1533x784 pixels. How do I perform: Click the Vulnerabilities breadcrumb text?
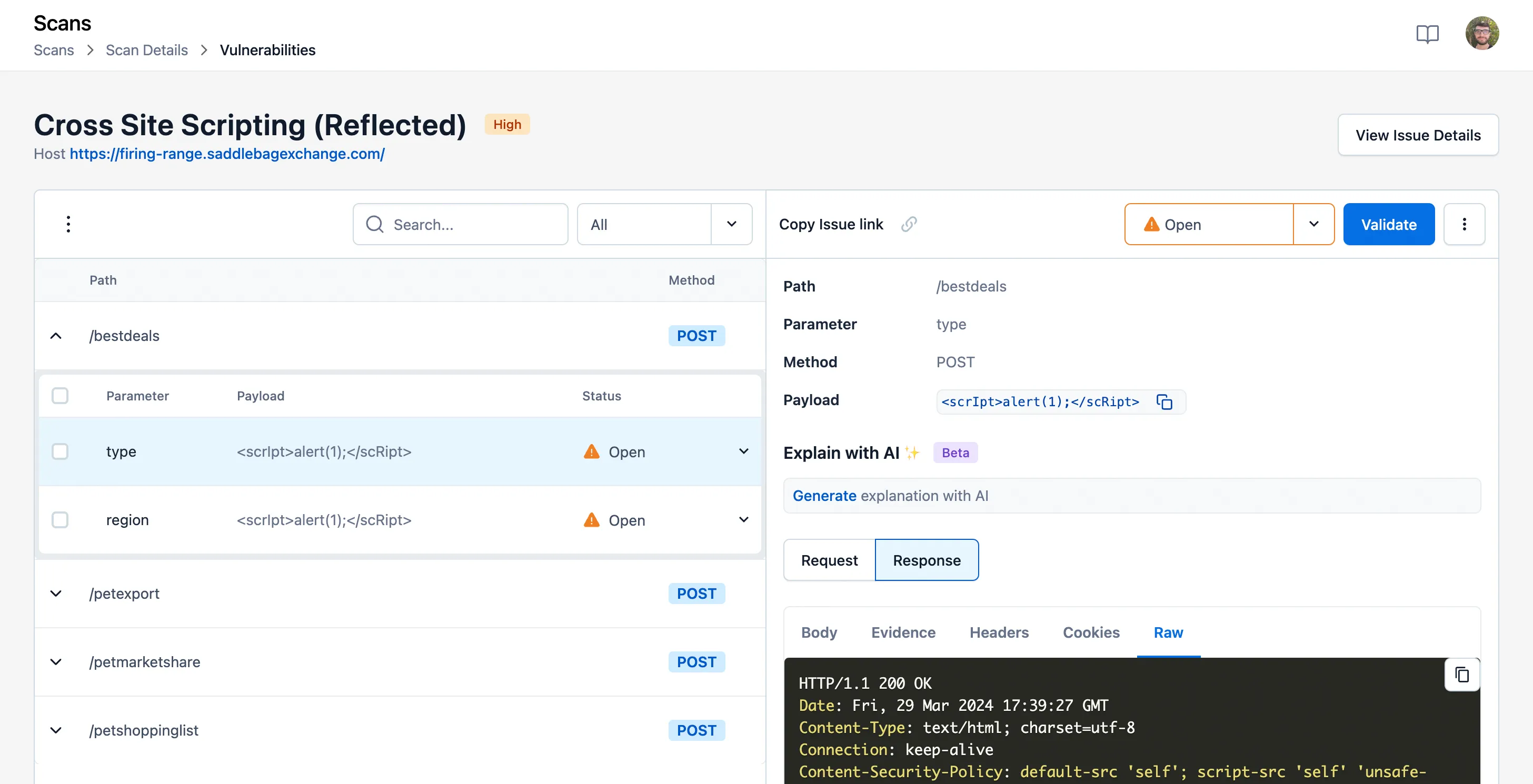267,50
